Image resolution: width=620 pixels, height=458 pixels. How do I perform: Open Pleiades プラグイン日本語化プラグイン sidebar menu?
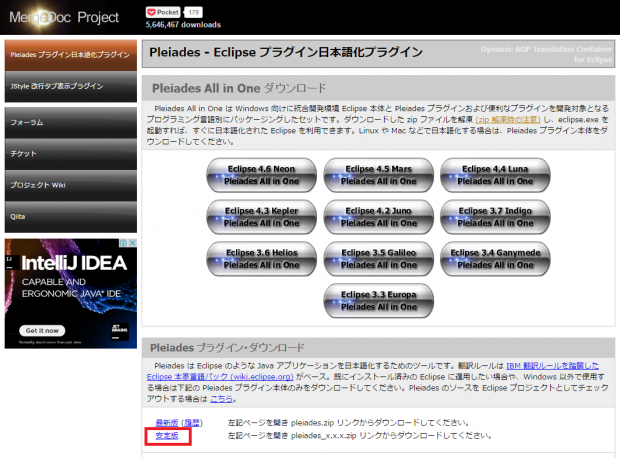point(71,55)
